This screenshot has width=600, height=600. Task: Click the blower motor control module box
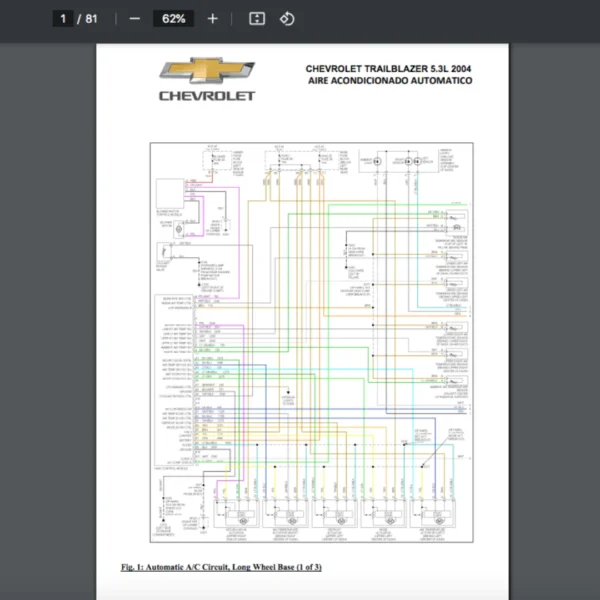coord(171,192)
